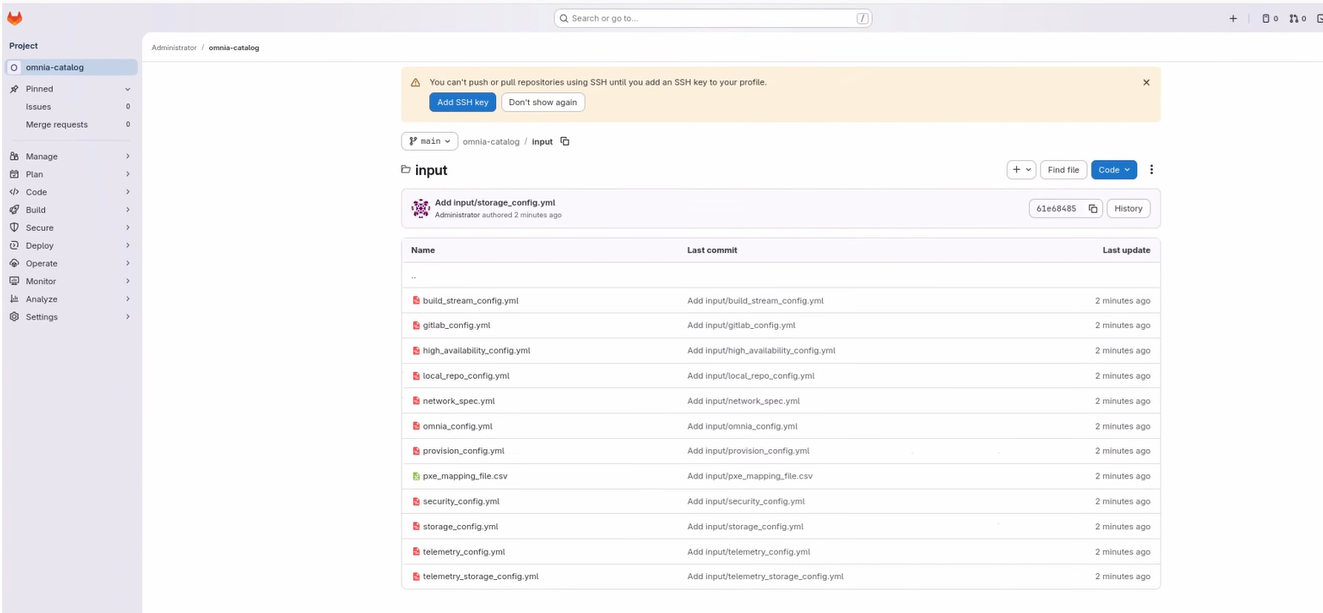Click the omnia_config.yml file icon

click(416, 426)
